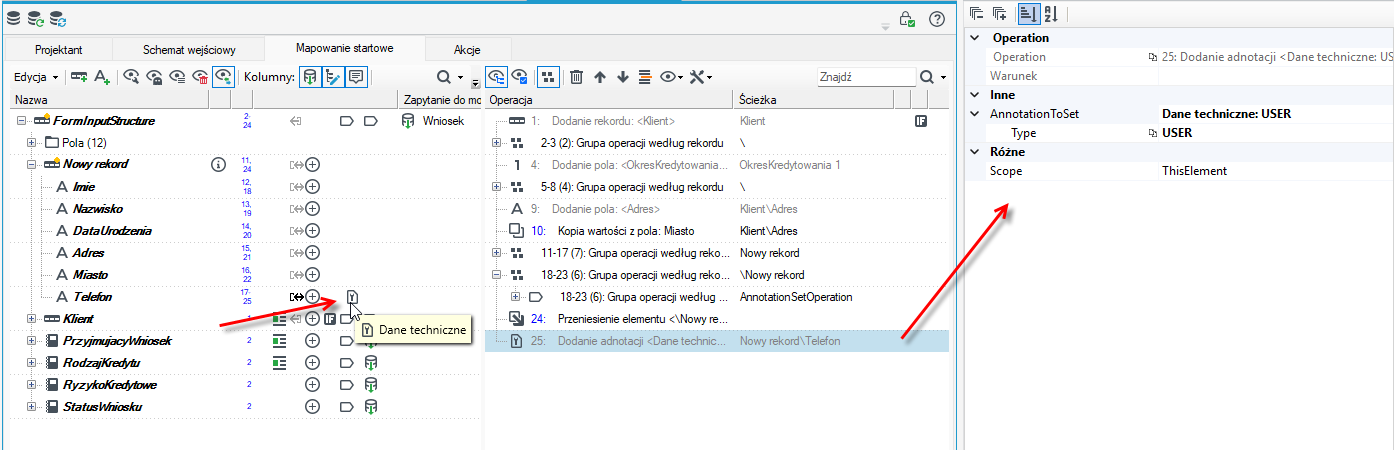The image size is (1394, 450).
Task: Toggle the comment column button
Action: 355,77
